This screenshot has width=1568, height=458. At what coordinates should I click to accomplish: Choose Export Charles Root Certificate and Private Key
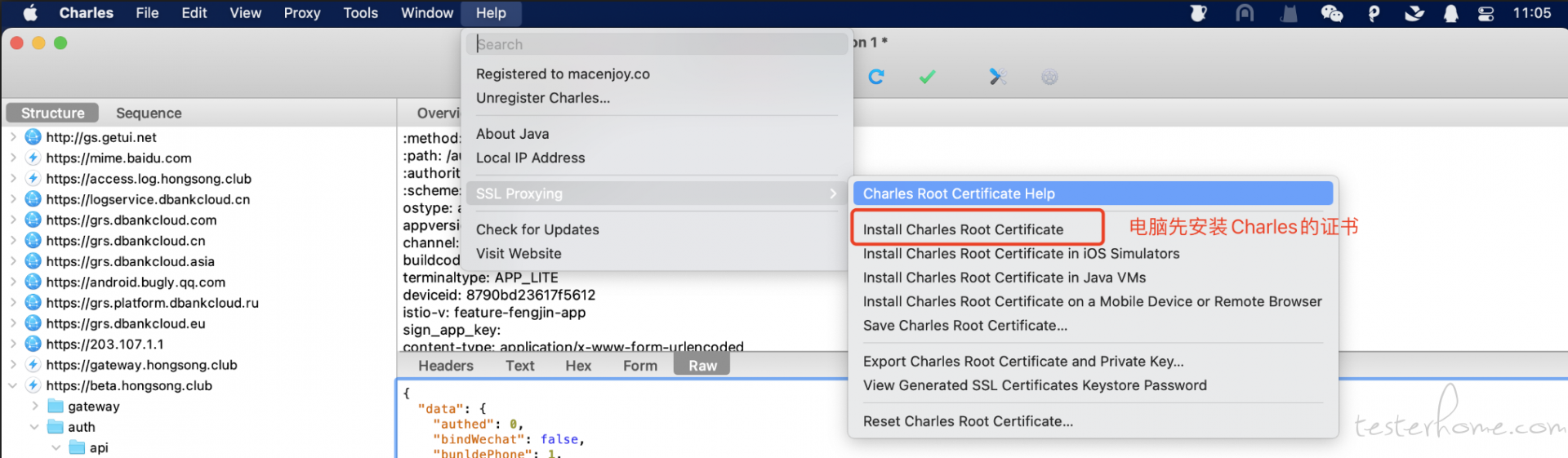click(x=1023, y=362)
